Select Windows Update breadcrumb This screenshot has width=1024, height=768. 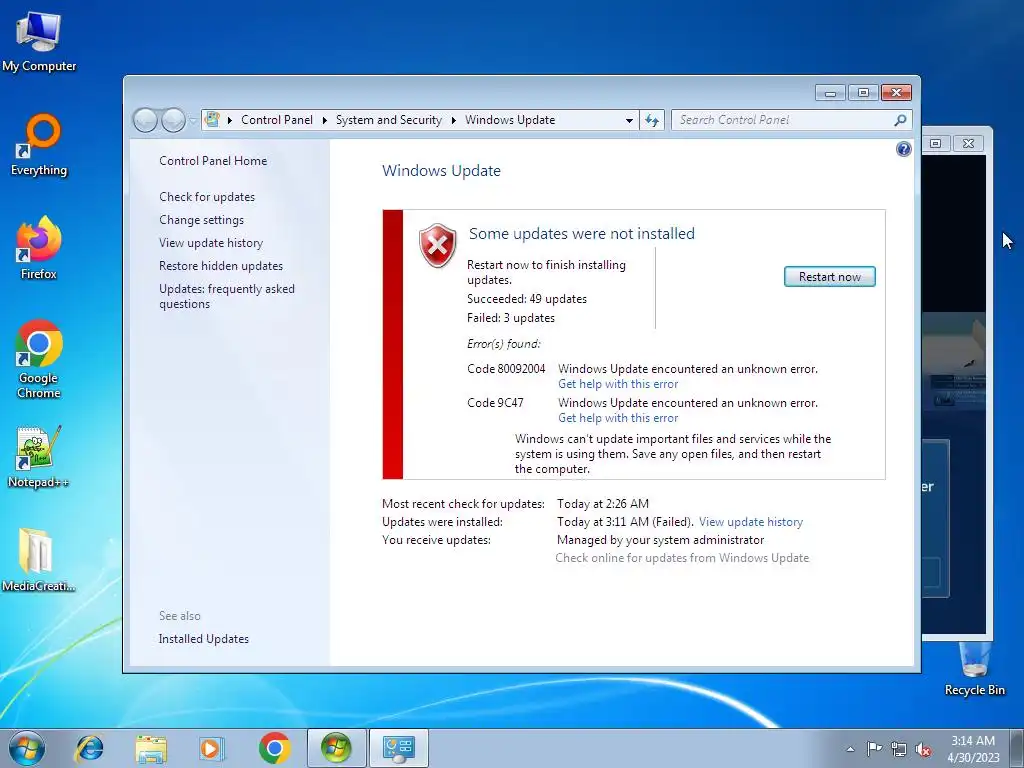point(510,120)
